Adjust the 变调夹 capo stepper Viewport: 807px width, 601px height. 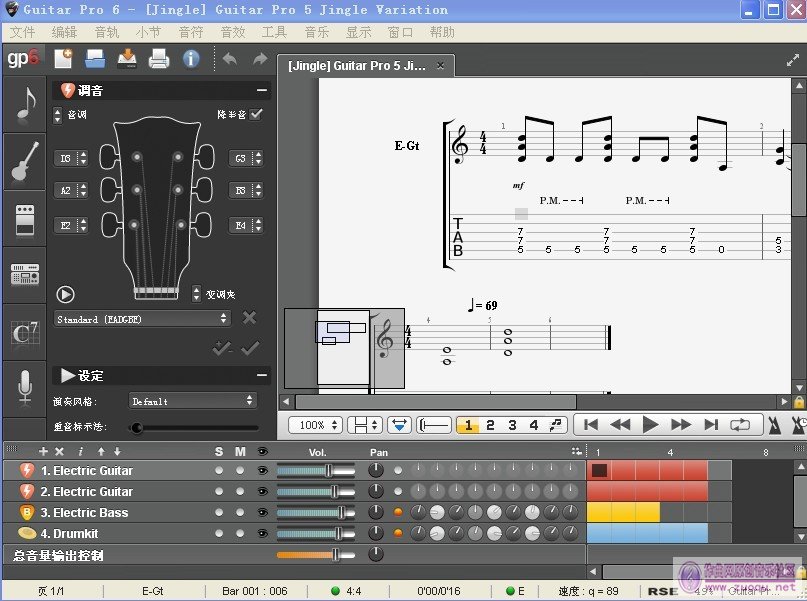tap(196, 294)
